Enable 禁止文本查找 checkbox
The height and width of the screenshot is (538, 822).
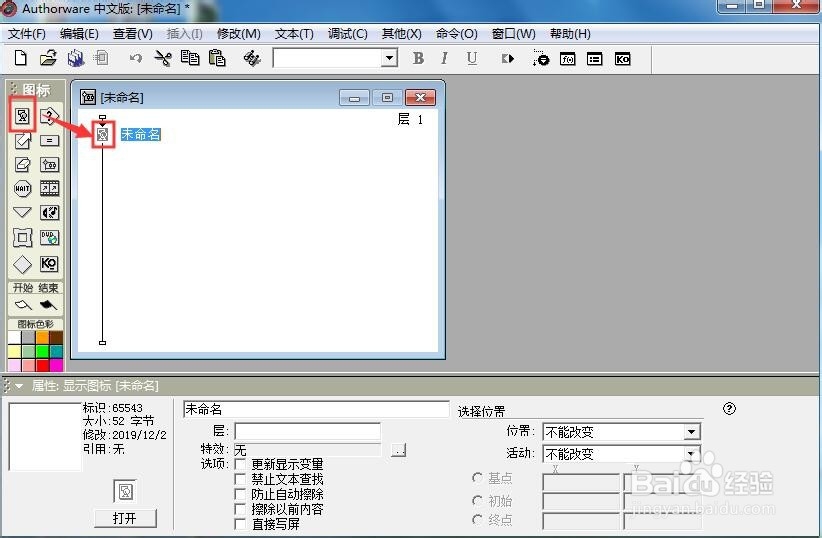point(240,479)
